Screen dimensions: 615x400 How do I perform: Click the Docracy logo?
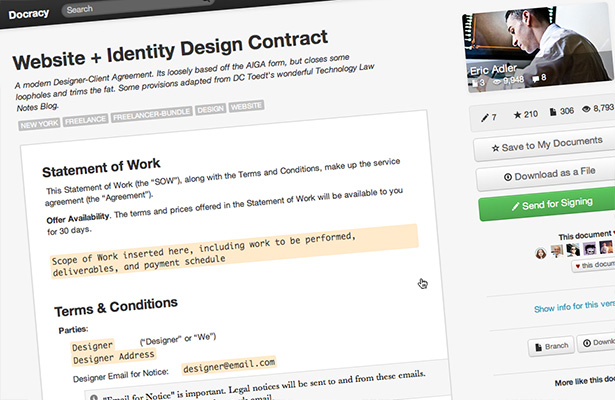tap(29, 14)
